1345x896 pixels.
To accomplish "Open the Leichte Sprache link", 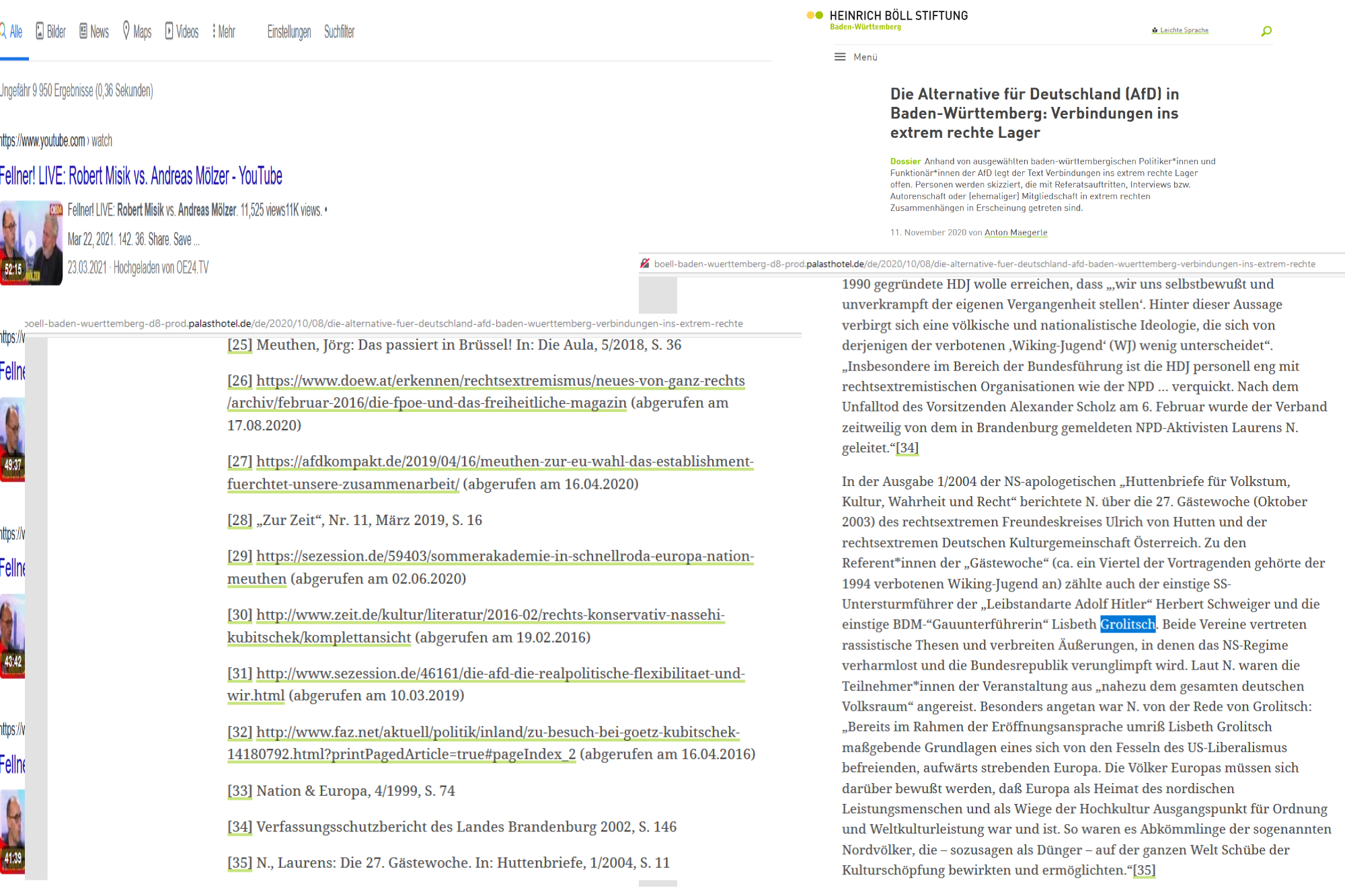I will pos(1180,30).
